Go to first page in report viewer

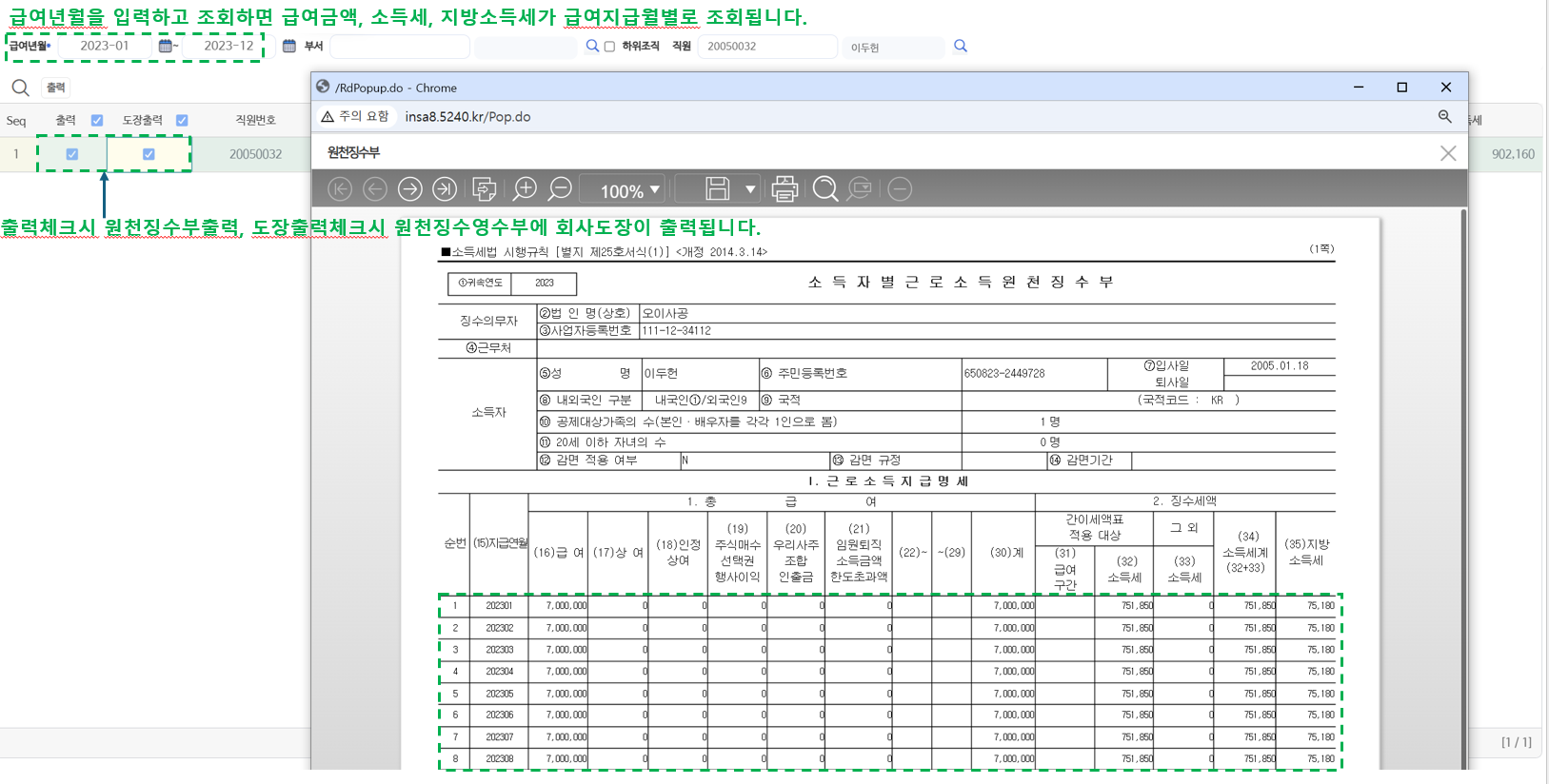340,189
